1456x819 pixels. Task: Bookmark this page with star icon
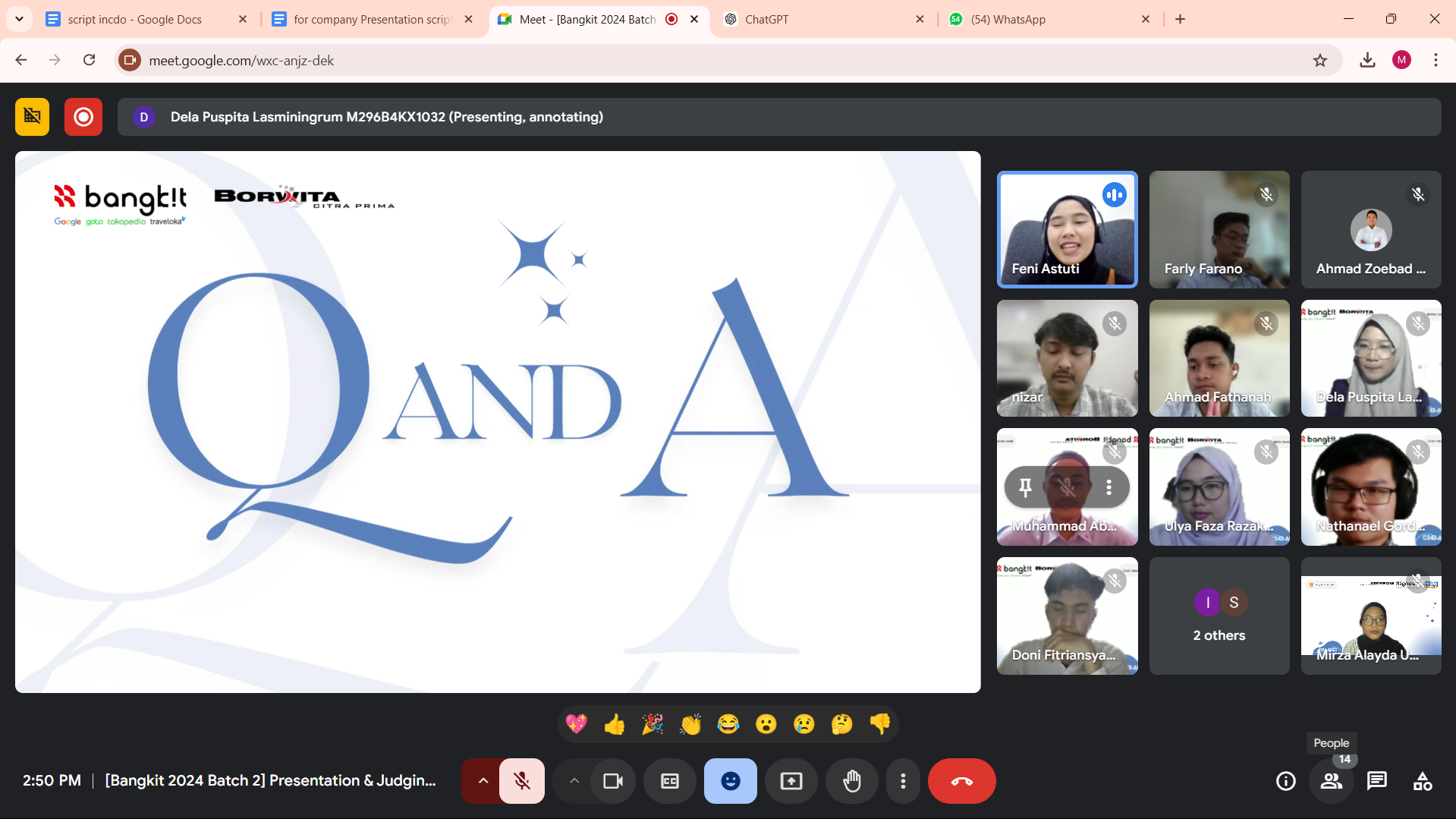coord(1320,60)
